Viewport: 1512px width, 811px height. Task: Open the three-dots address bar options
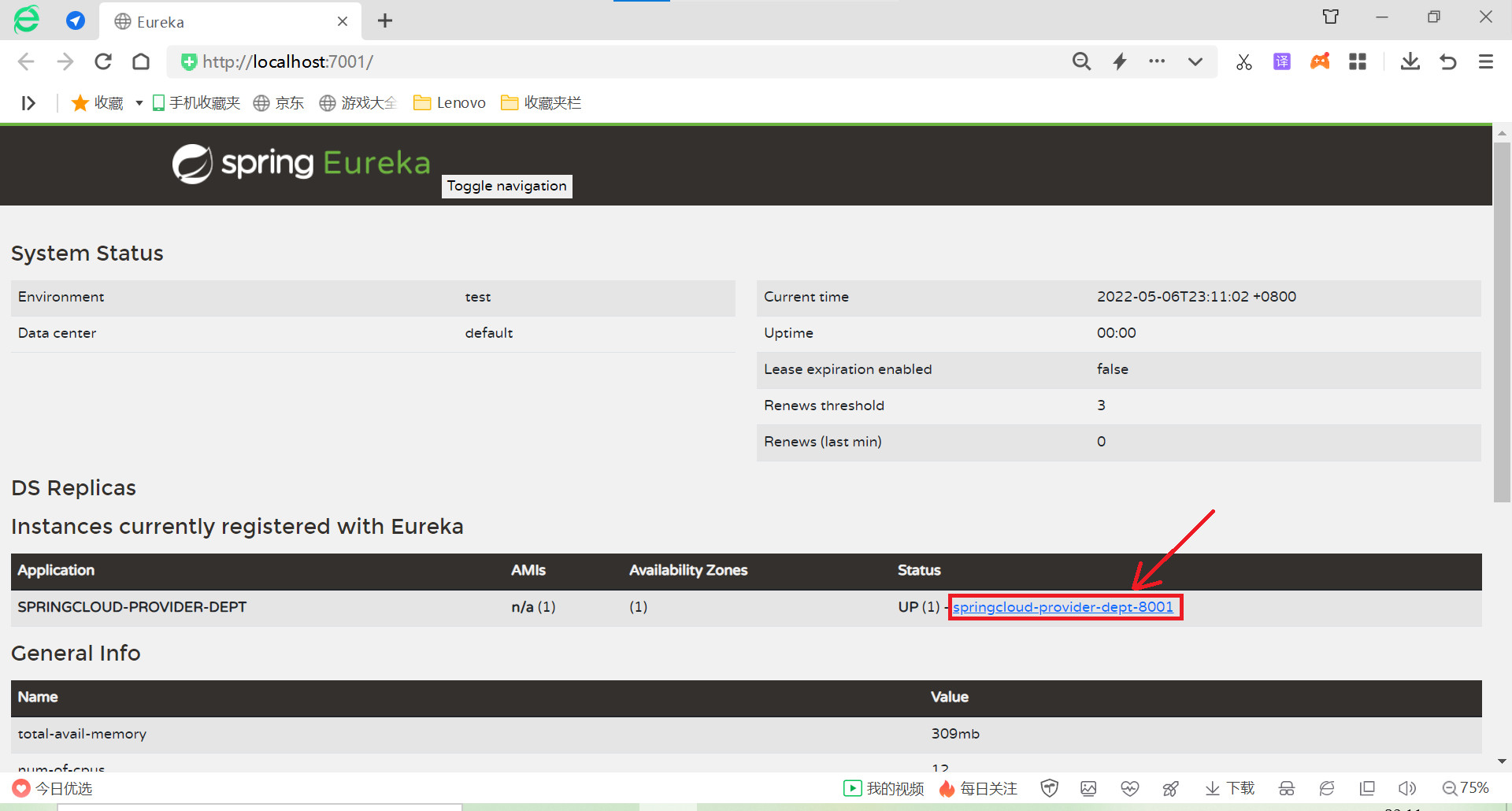click(1157, 61)
